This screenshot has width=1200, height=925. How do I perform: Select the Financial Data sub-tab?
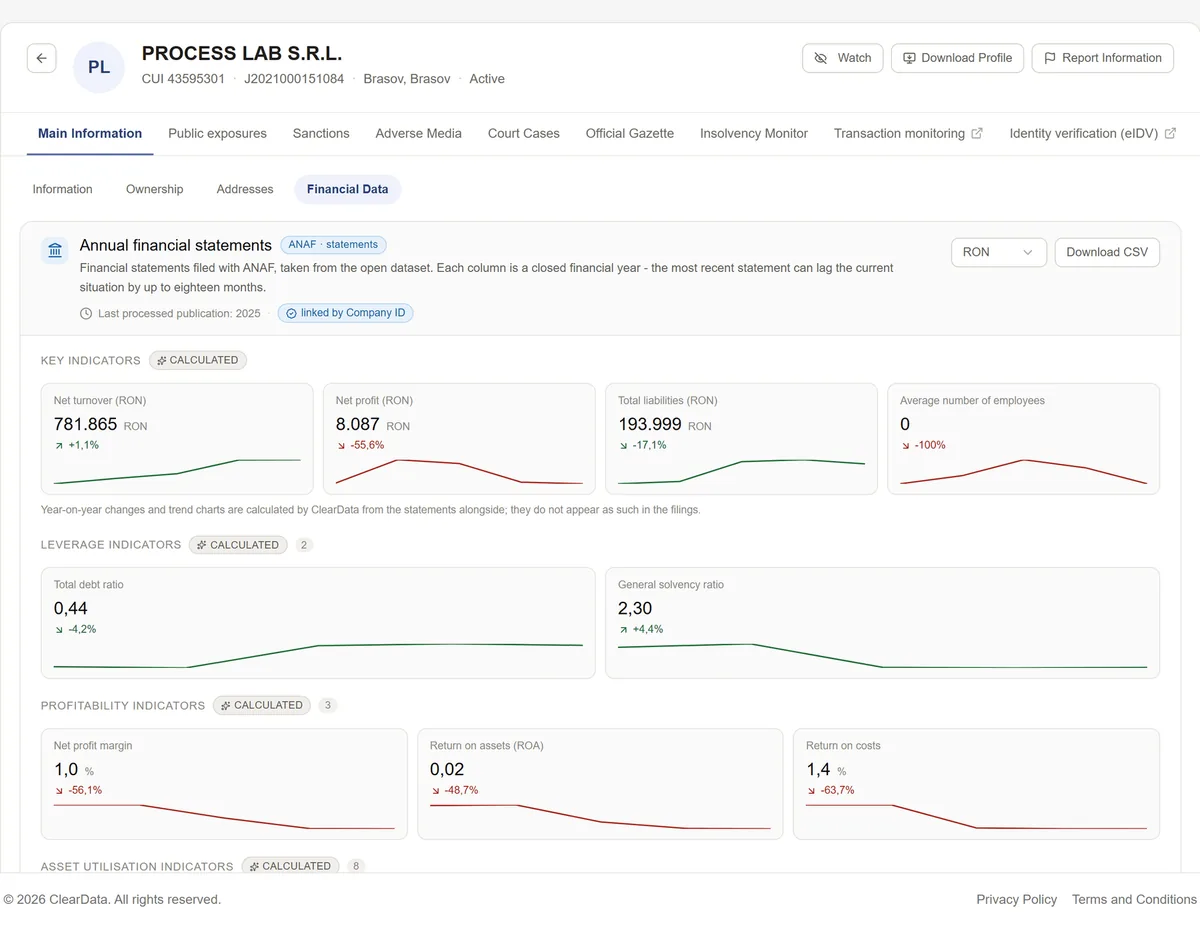point(347,189)
